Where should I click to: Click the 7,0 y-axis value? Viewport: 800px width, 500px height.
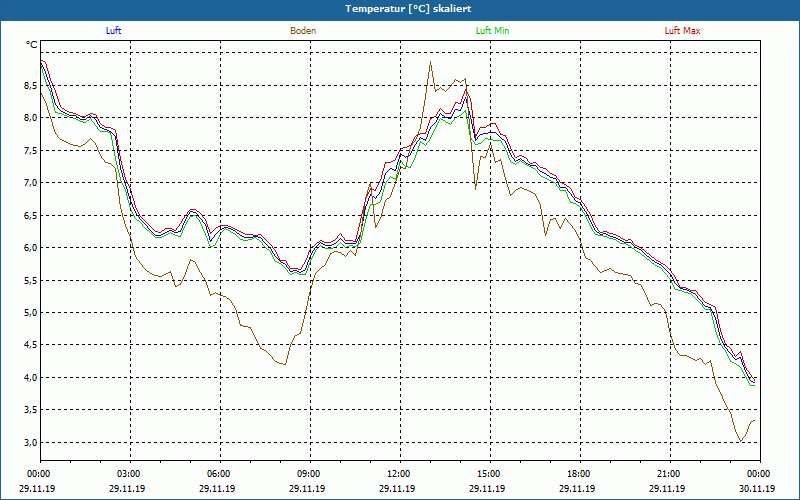tap(31, 183)
